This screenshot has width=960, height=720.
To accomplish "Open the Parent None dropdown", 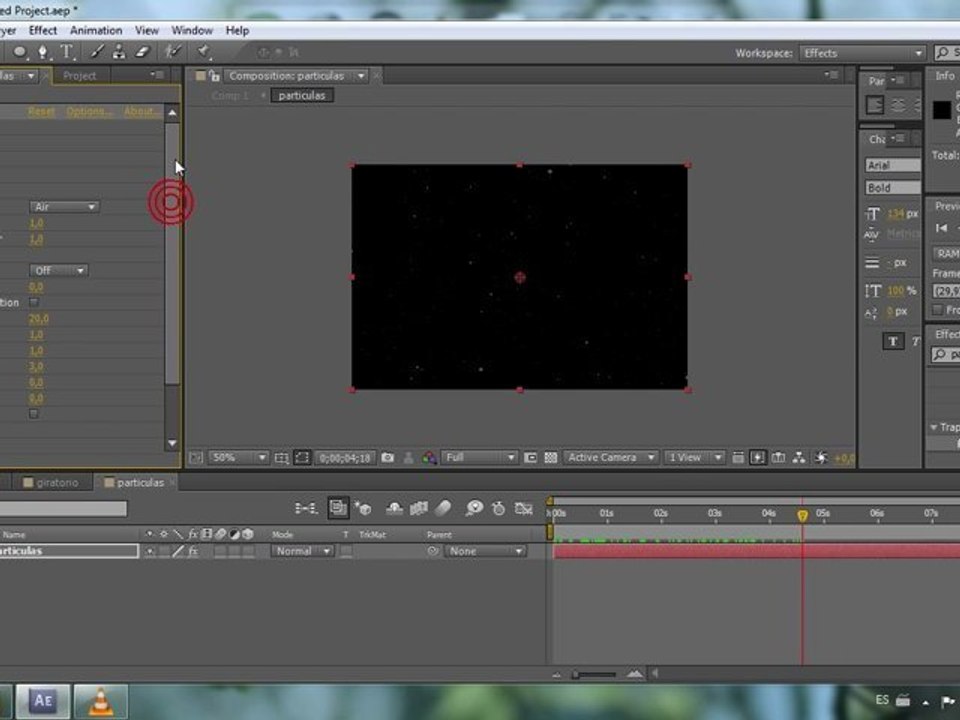I will click(x=485, y=551).
